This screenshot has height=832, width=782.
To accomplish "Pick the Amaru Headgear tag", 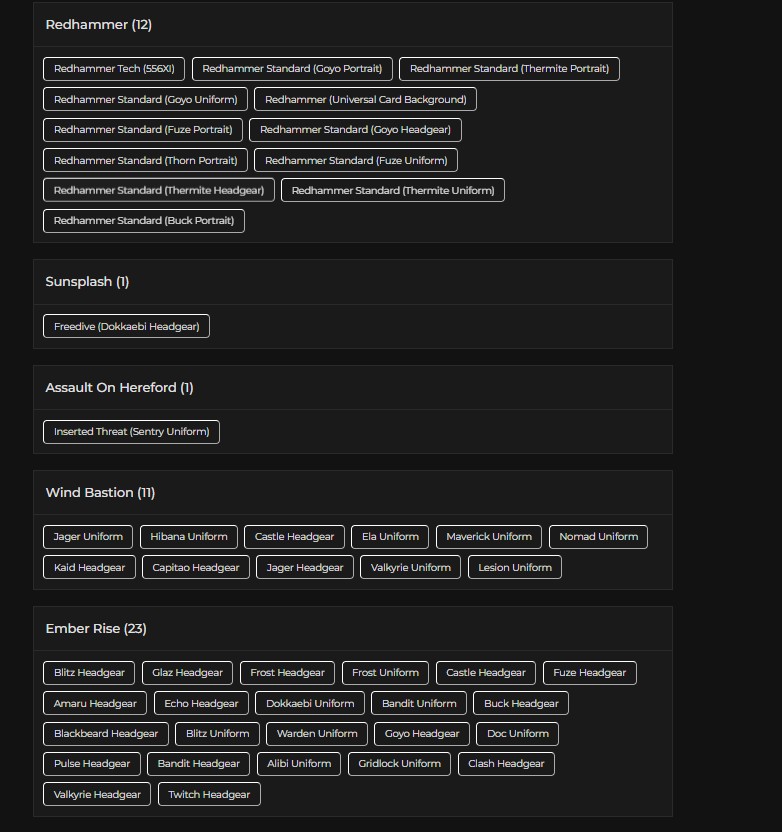I will 95,703.
